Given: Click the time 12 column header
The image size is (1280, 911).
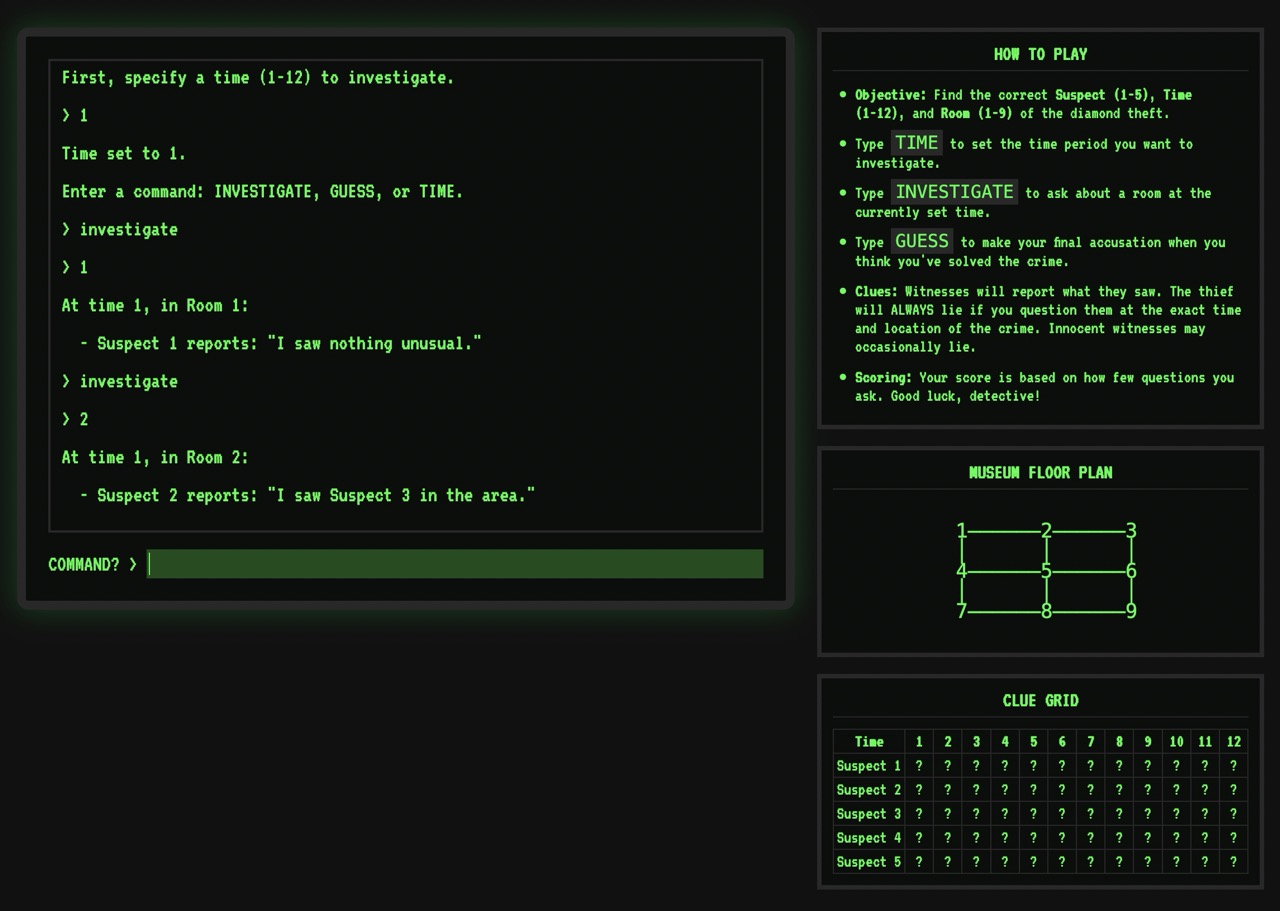Looking at the screenshot, I should tap(1233, 742).
